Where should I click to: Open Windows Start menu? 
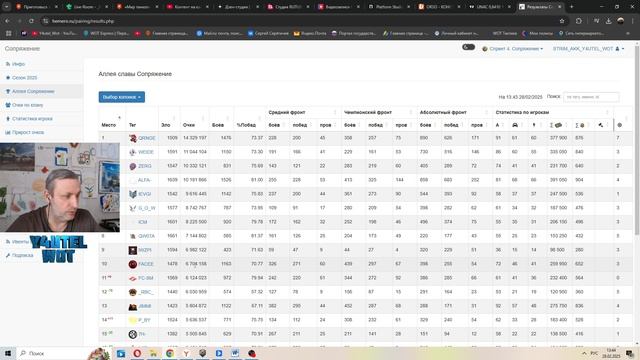[8, 353]
